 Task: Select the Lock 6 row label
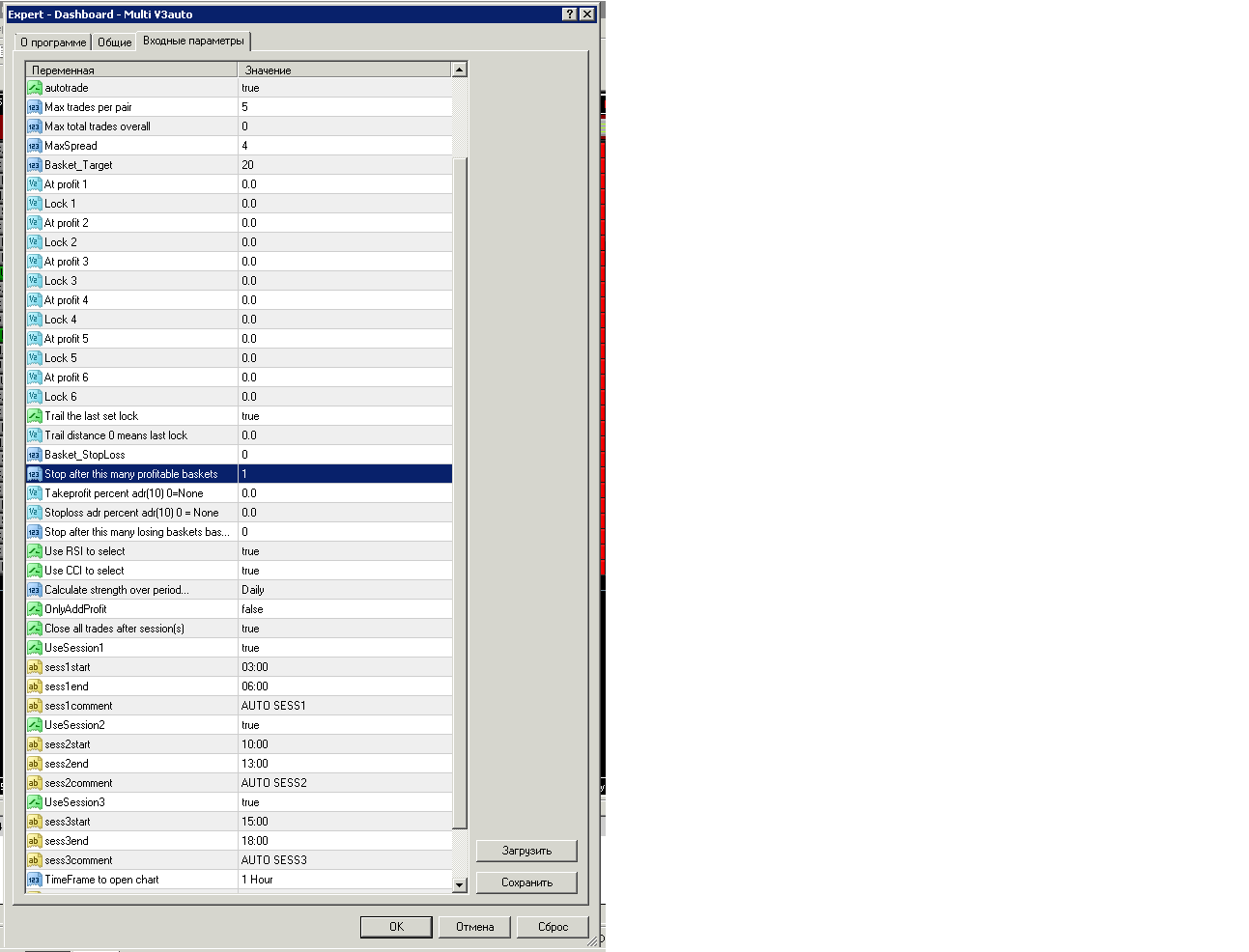pyautogui.click(x=60, y=397)
